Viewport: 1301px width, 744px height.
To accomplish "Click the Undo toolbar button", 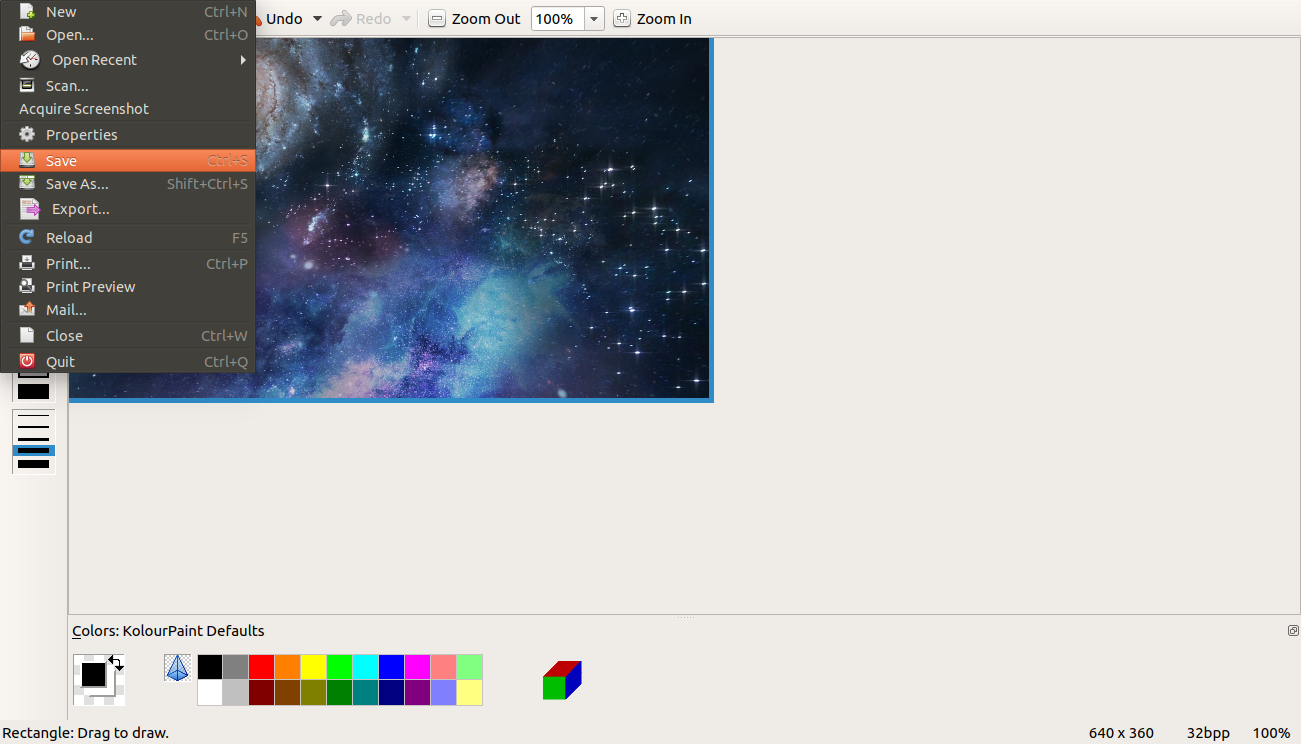I will coord(282,19).
